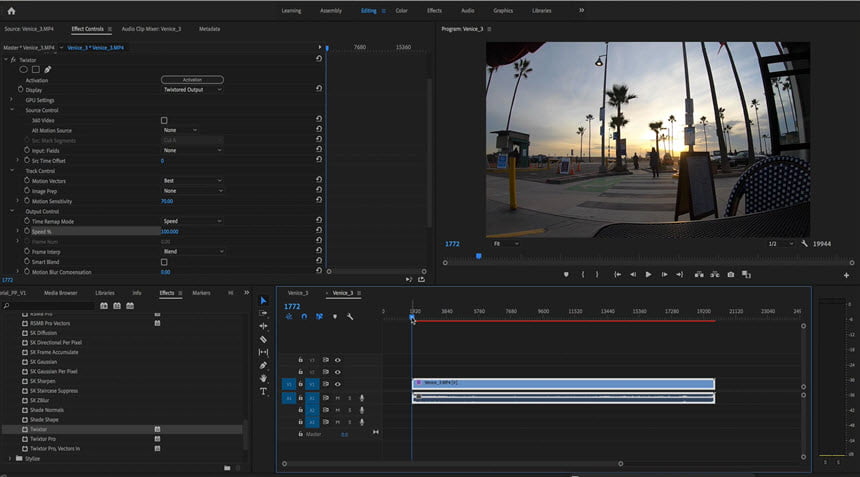Open Program monitor settings wrench

point(804,243)
